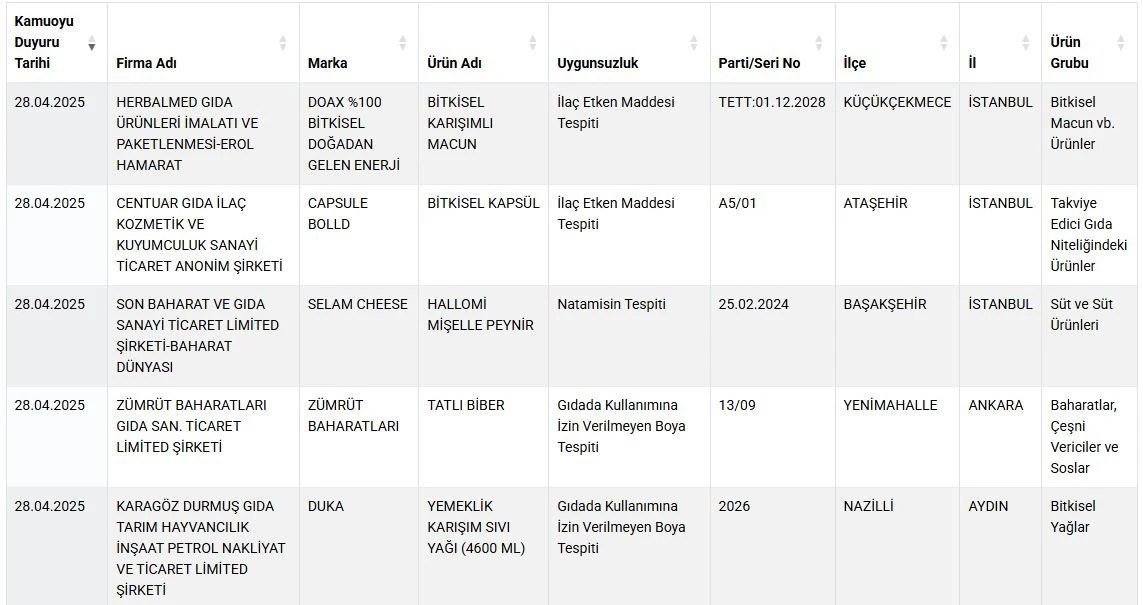This screenshot has width=1143, height=605.
Task: Sort by İl column arrow icon
Action: pos(1026,43)
